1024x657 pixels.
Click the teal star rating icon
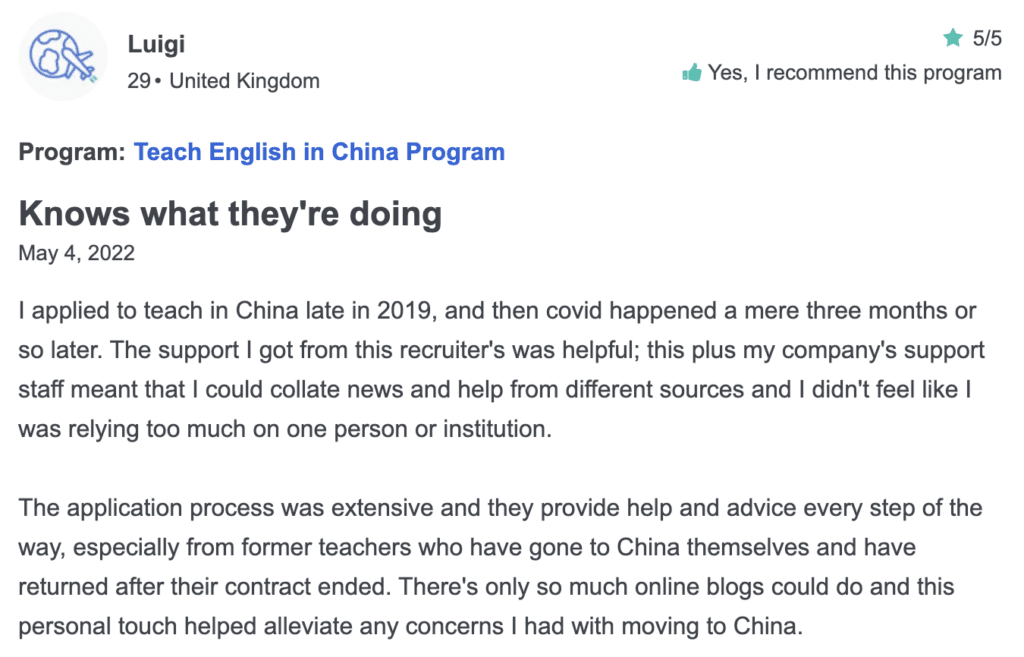click(953, 38)
